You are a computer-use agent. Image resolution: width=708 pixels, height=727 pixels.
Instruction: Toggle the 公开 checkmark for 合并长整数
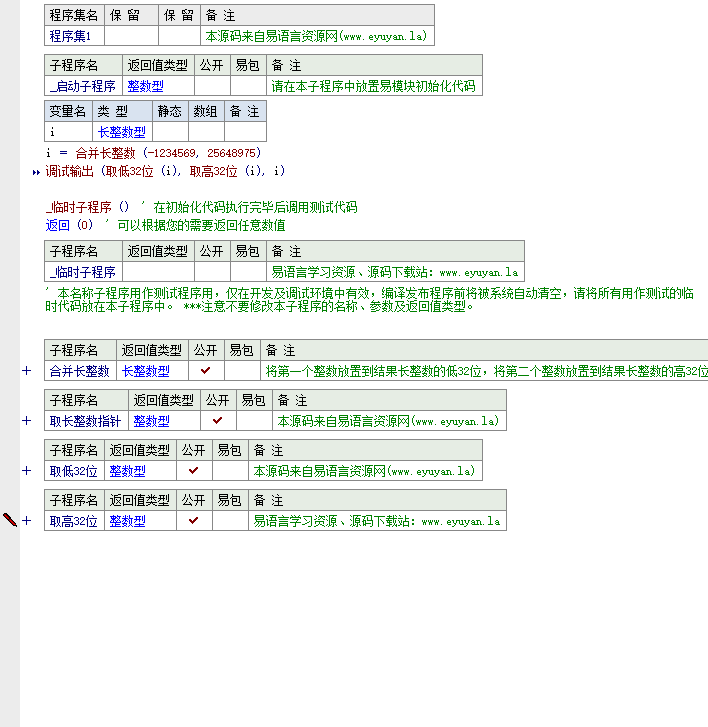coord(206,371)
